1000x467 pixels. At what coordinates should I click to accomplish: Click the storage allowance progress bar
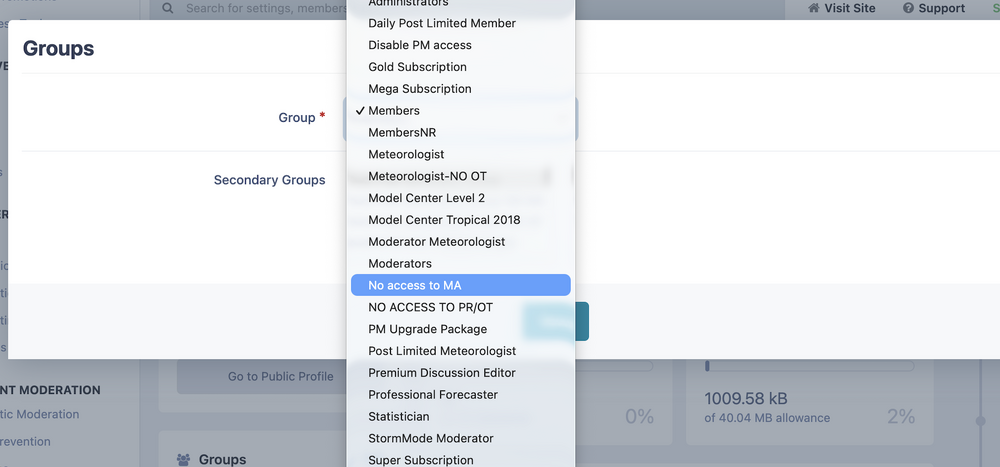[810, 366]
